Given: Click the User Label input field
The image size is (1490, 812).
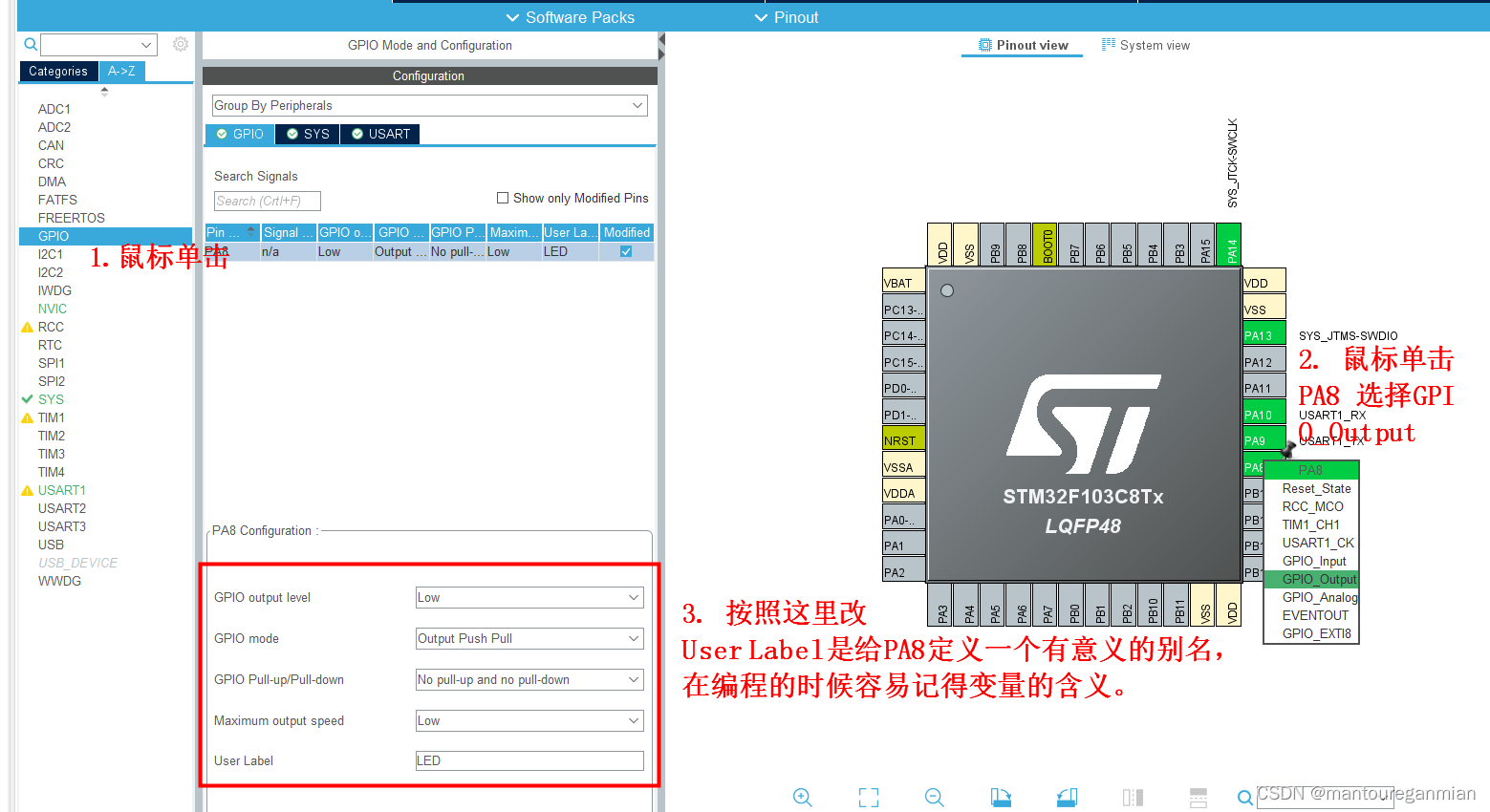Looking at the screenshot, I should 529,761.
